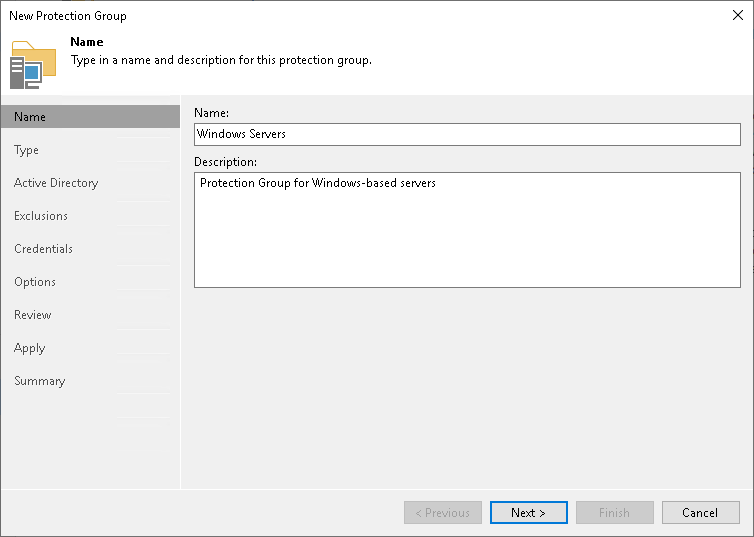Image resolution: width=754 pixels, height=537 pixels.
Task: Go to the Review step
Action: 33,315
